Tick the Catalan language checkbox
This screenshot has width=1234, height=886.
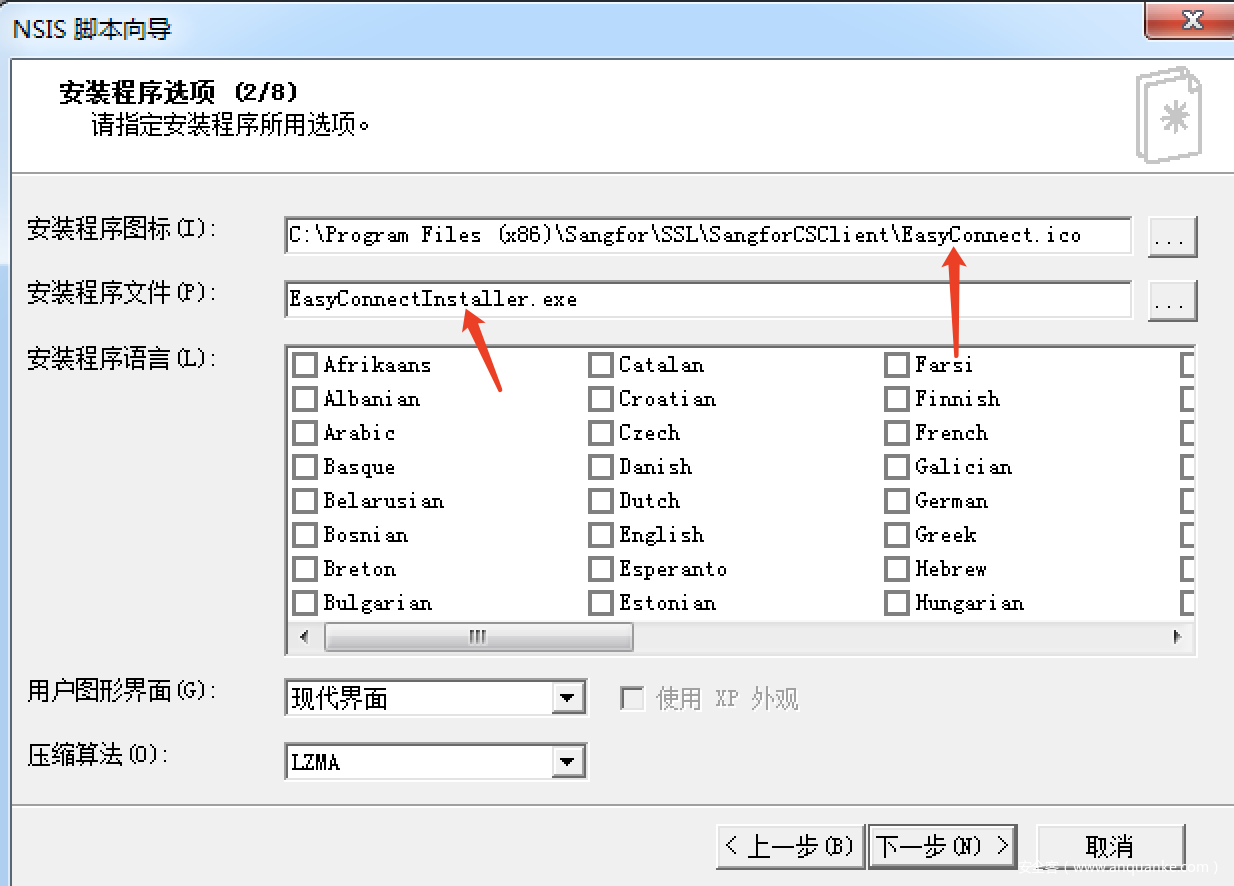point(601,365)
